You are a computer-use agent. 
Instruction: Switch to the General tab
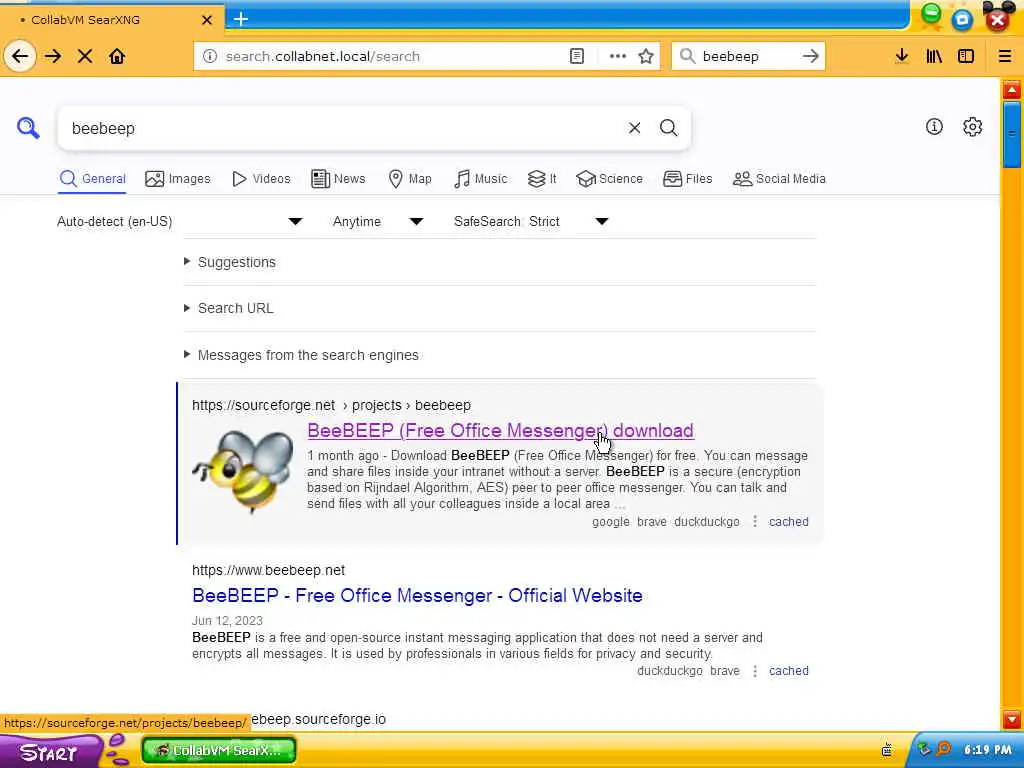(x=92, y=179)
